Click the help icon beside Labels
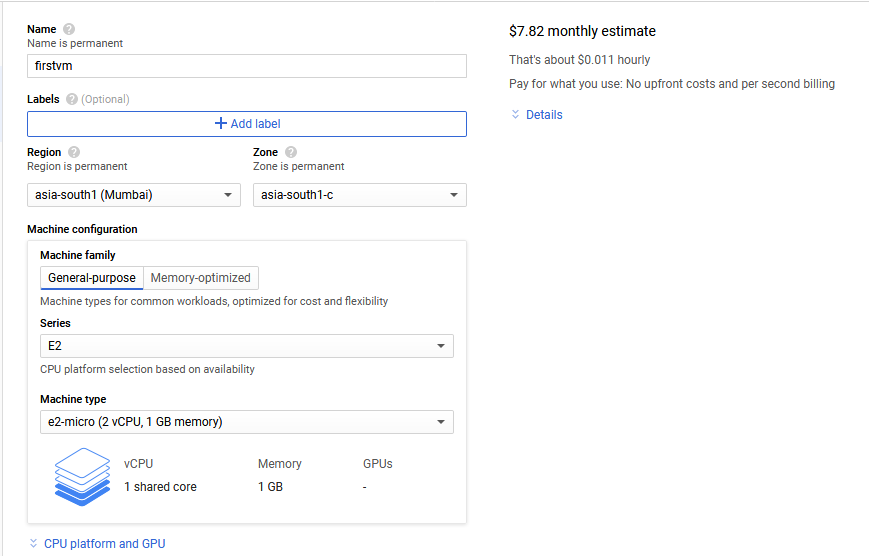869x556 pixels. (x=72, y=99)
